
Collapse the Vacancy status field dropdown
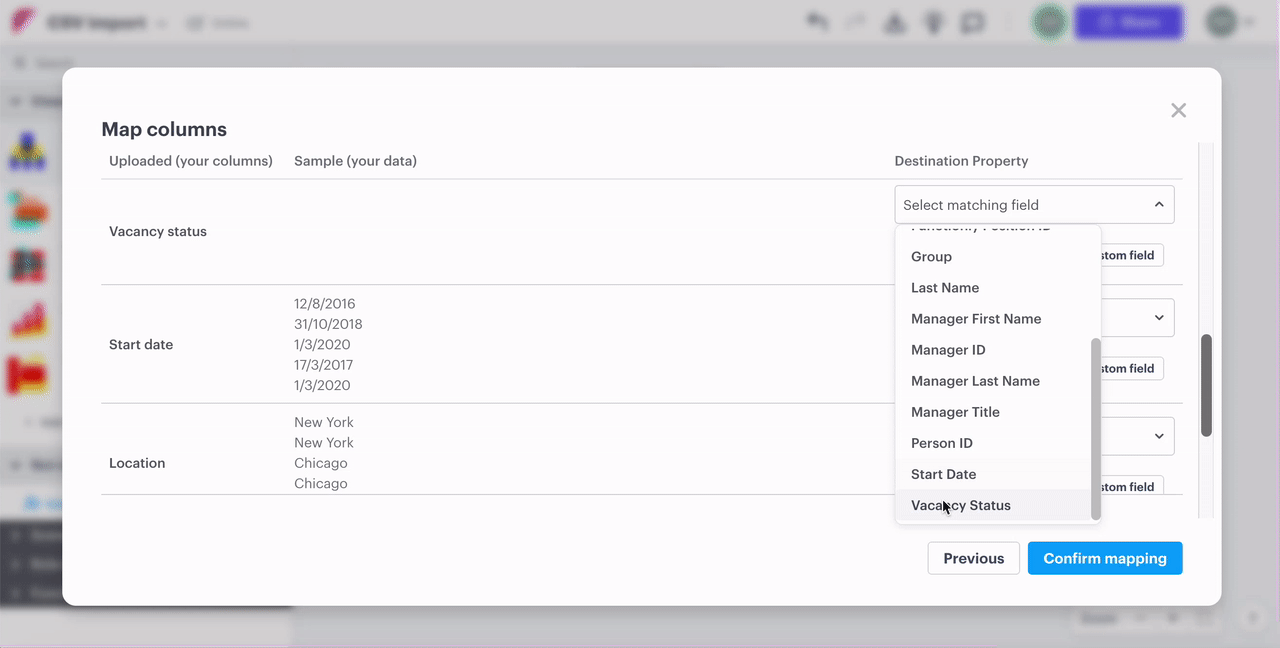[1158, 205]
